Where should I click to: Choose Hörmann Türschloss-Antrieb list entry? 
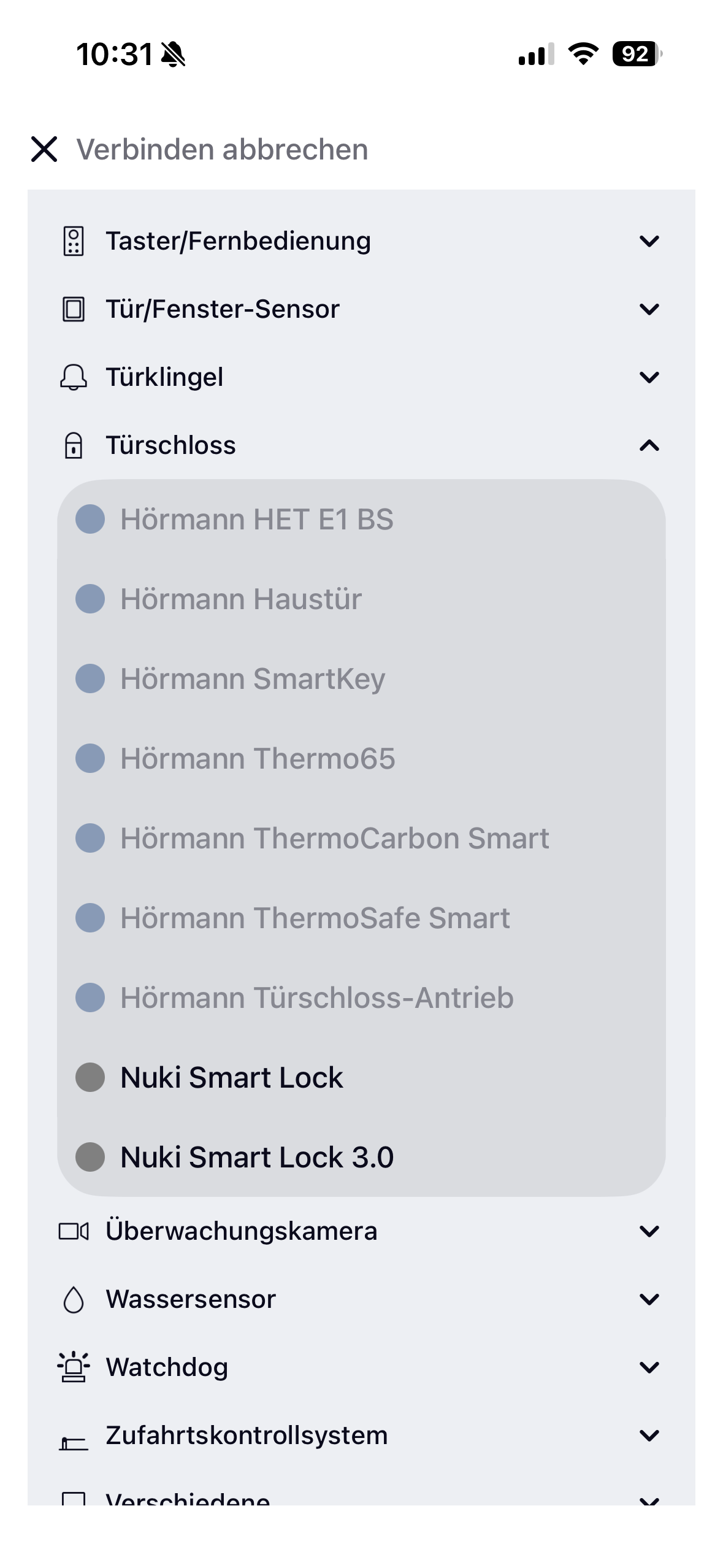point(316,997)
